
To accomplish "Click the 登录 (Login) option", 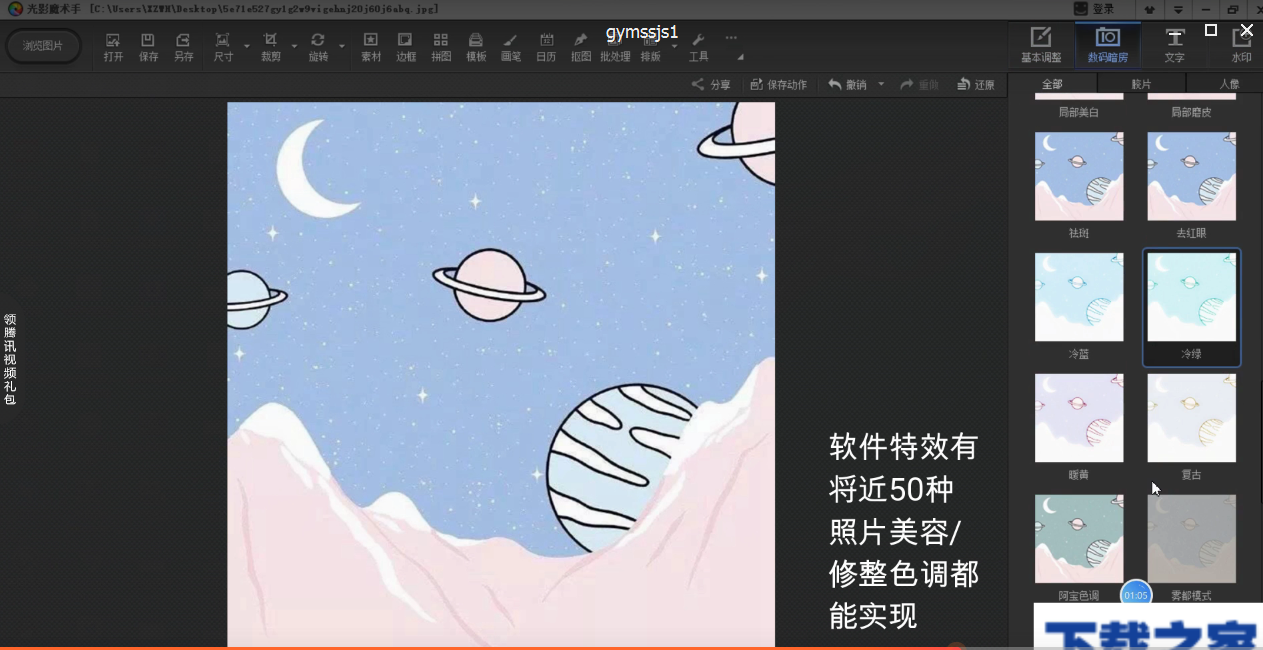I will [x=1104, y=8].
